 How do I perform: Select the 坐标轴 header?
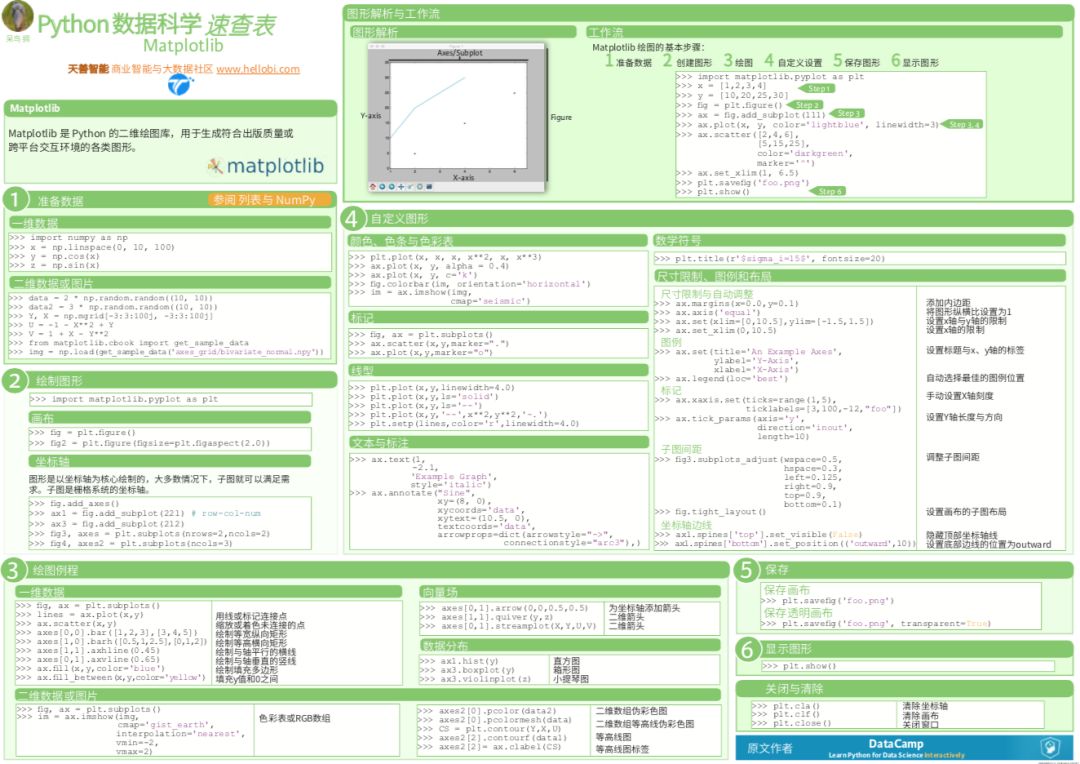pyautogui.click(x=170, y=461)
